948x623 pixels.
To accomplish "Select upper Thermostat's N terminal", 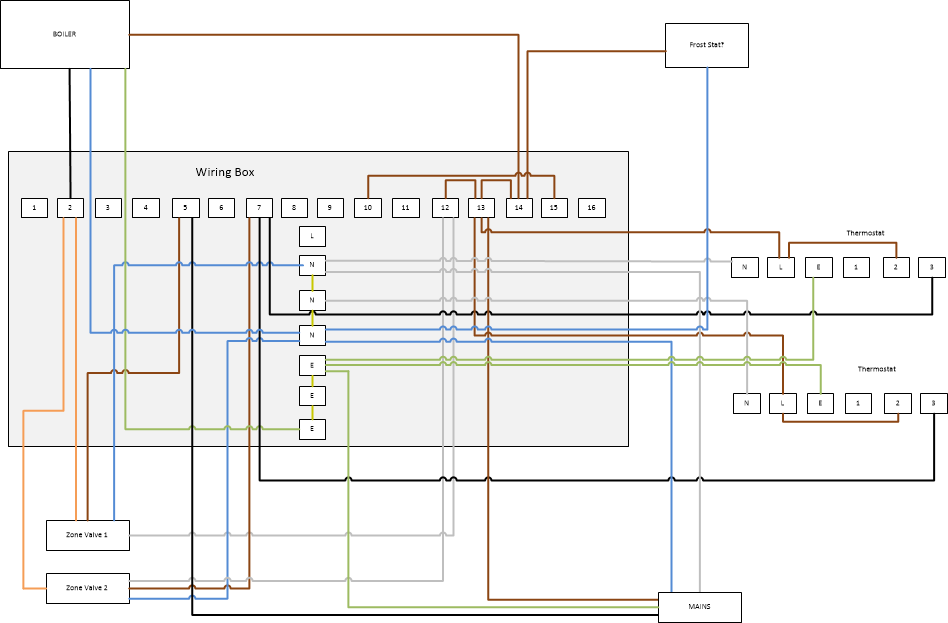I will point(744,267).
